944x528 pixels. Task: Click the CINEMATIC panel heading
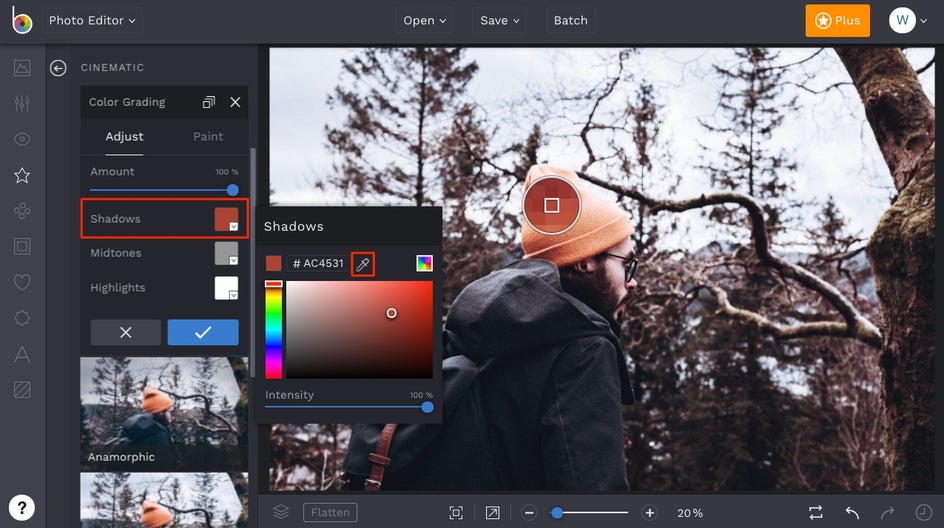coord(113,67)
